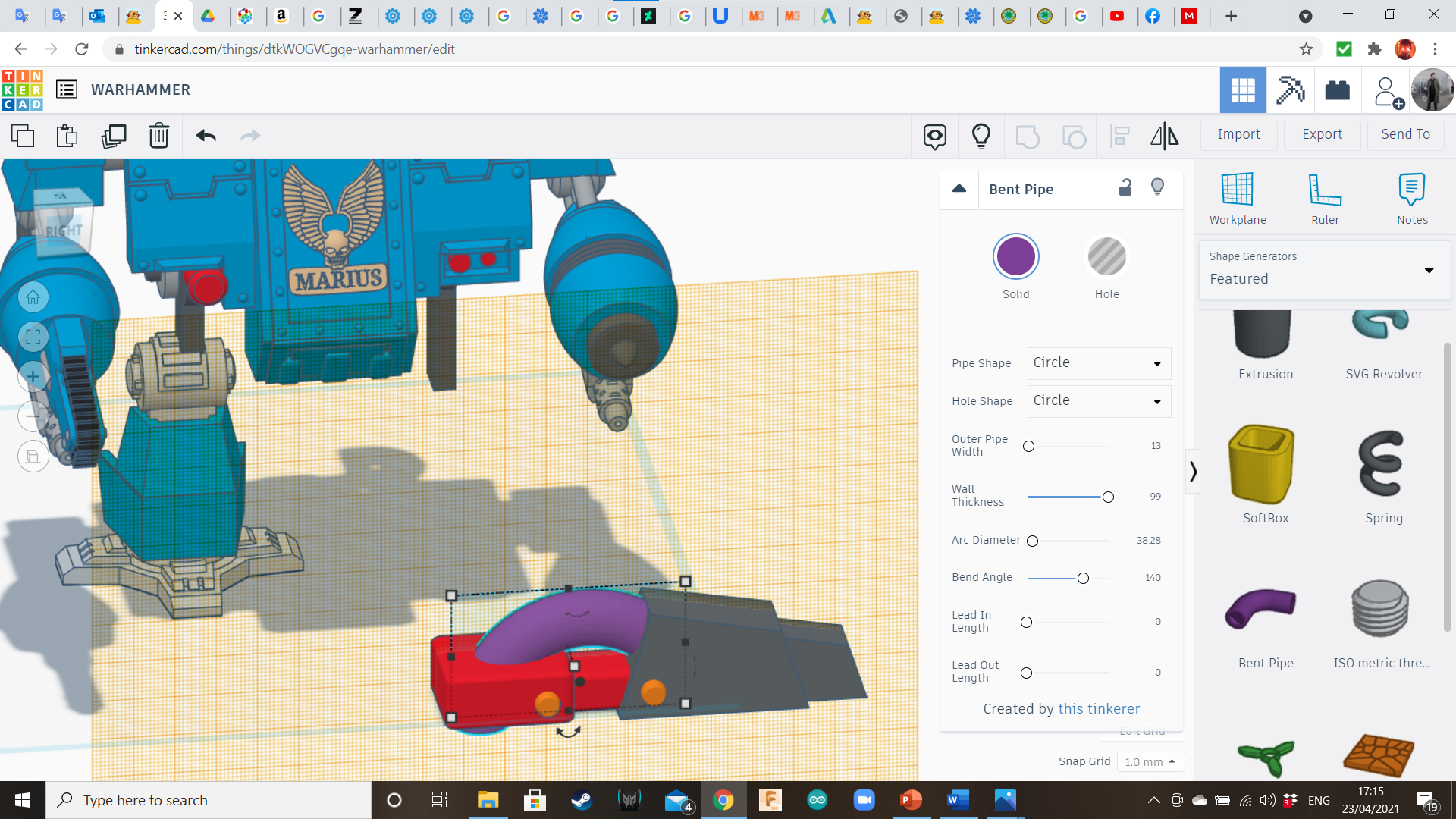Open the 'this tinkerer' link

click(1099, 708)
